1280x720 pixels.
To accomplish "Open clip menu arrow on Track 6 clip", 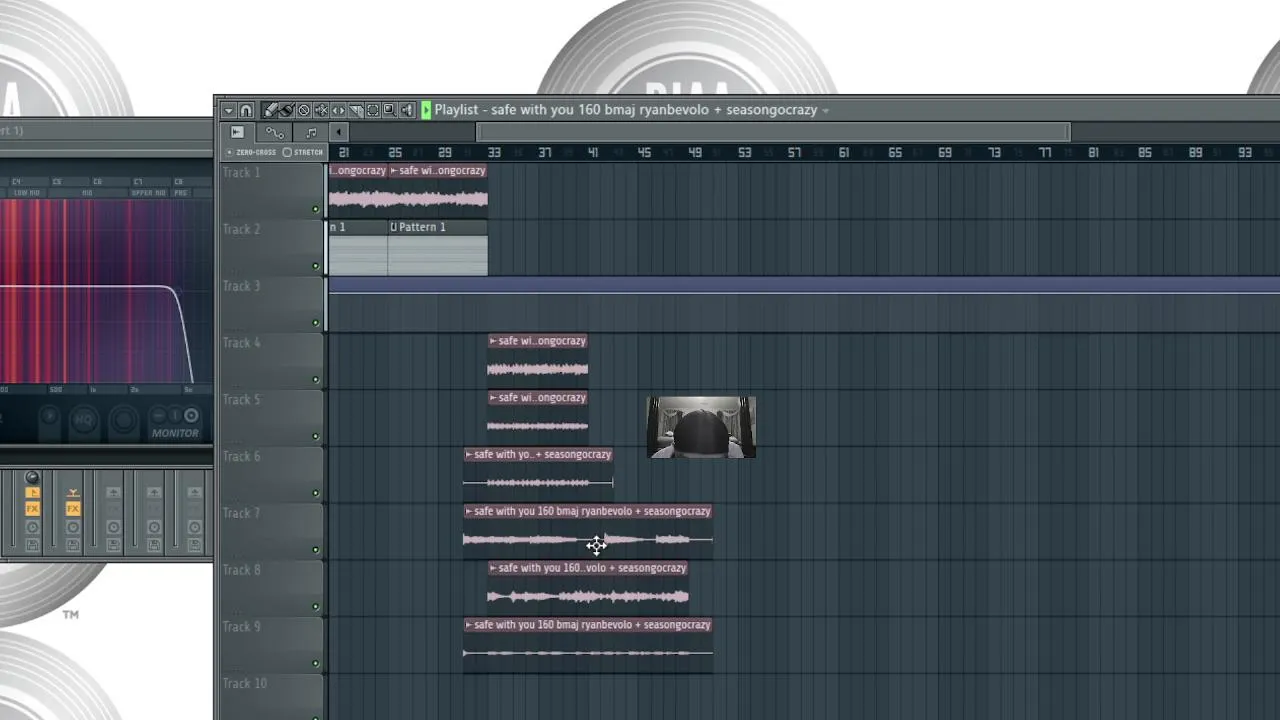I will point(469,455).
